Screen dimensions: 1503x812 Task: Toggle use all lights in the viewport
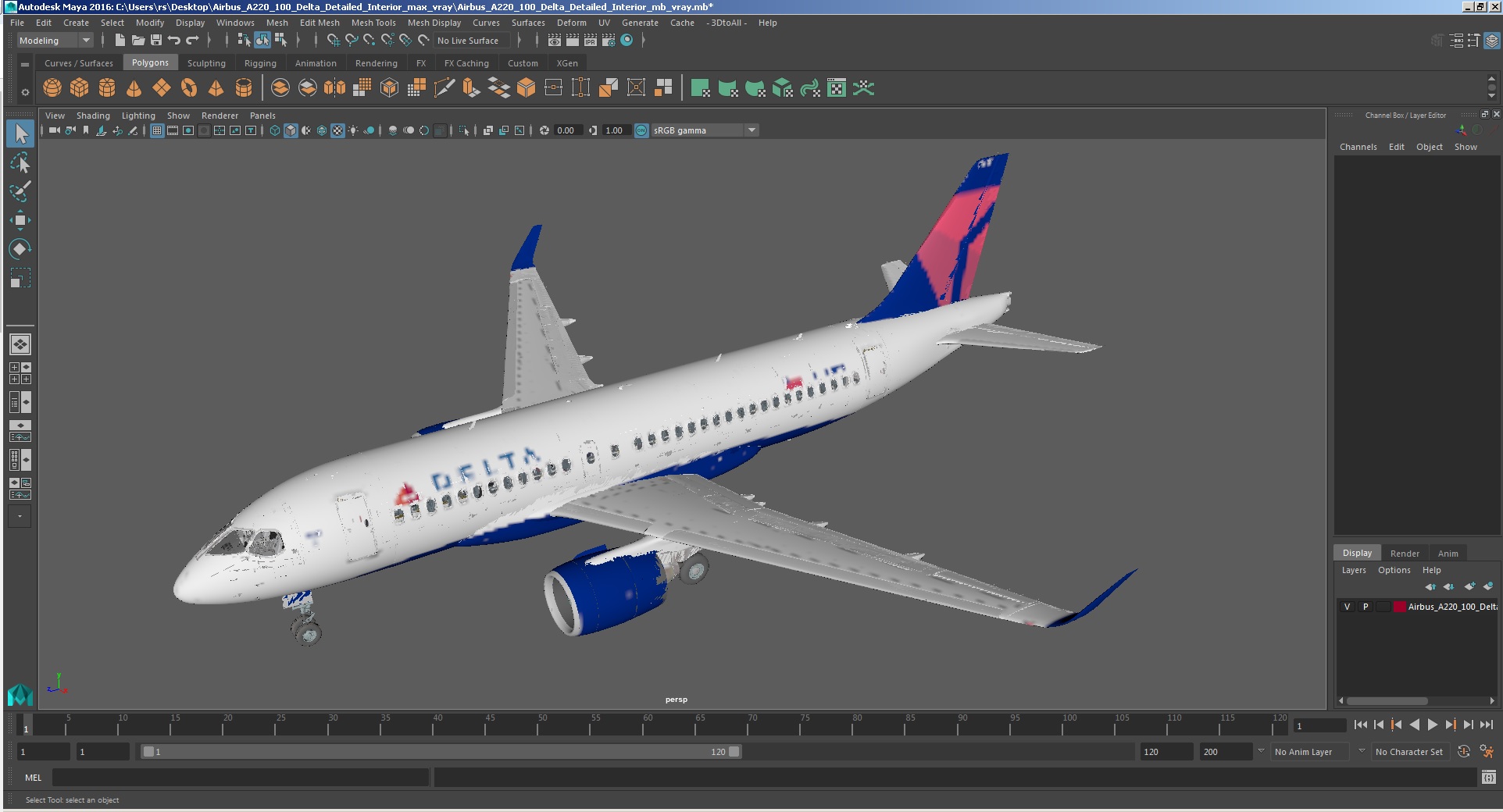pyautogui.click(x=353, y=130)
